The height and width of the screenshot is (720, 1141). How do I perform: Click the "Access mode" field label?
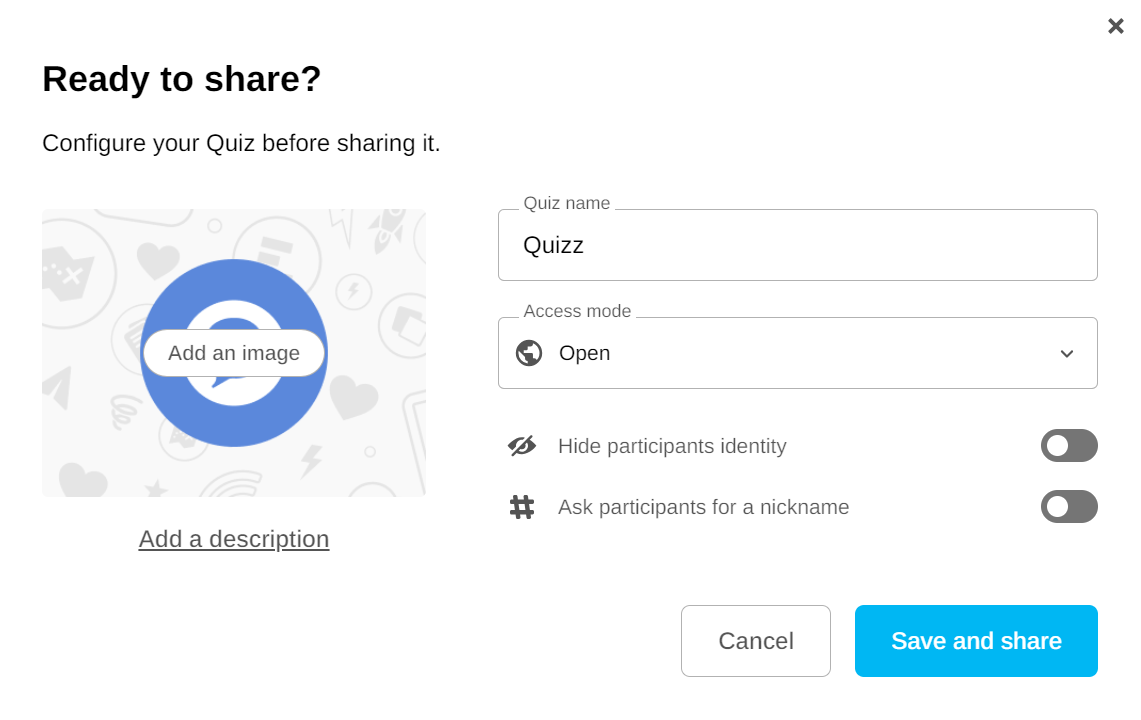coord(577,311)
